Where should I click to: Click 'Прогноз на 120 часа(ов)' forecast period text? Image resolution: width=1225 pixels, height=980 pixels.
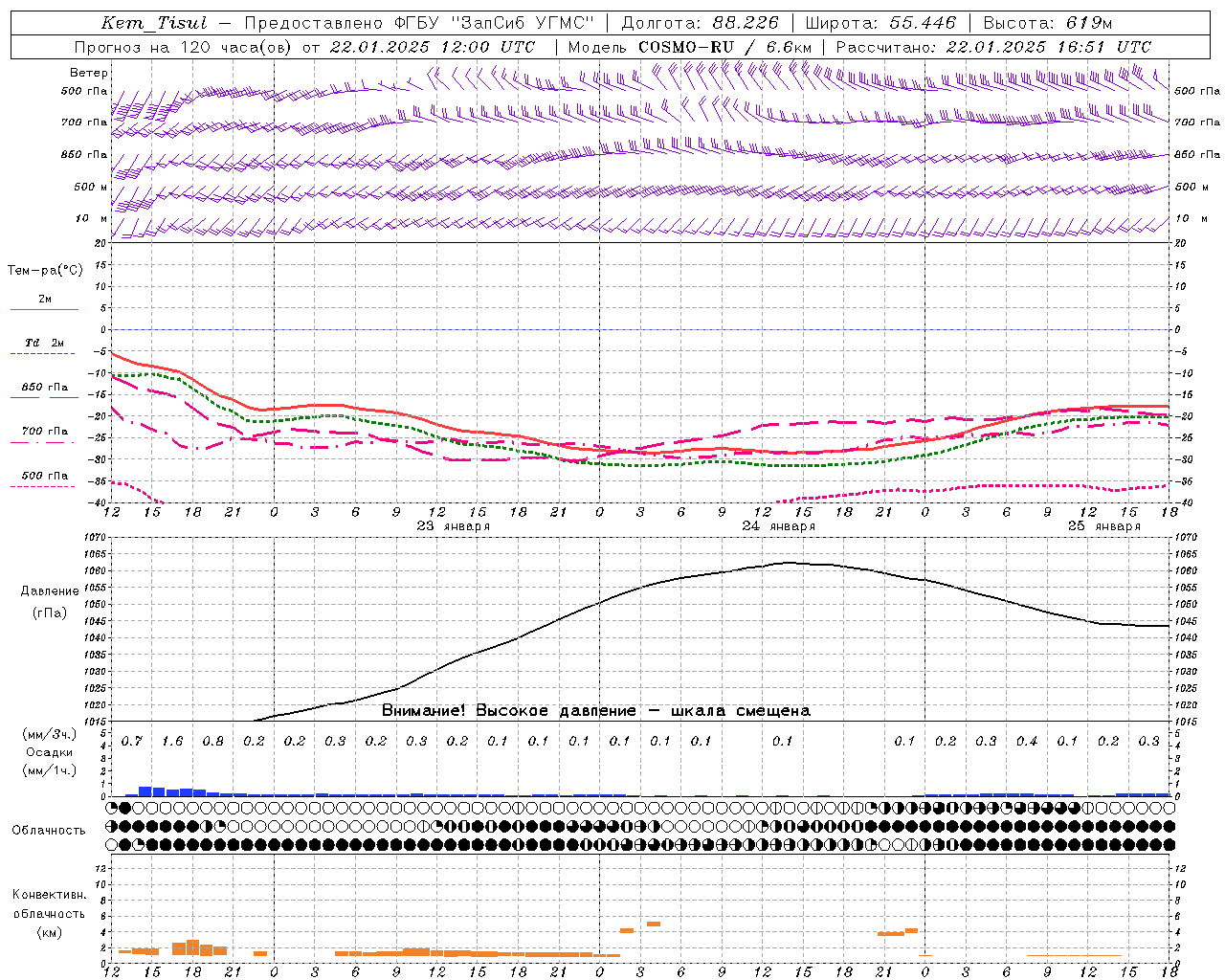pyautogui.click(x=184, y=47)
